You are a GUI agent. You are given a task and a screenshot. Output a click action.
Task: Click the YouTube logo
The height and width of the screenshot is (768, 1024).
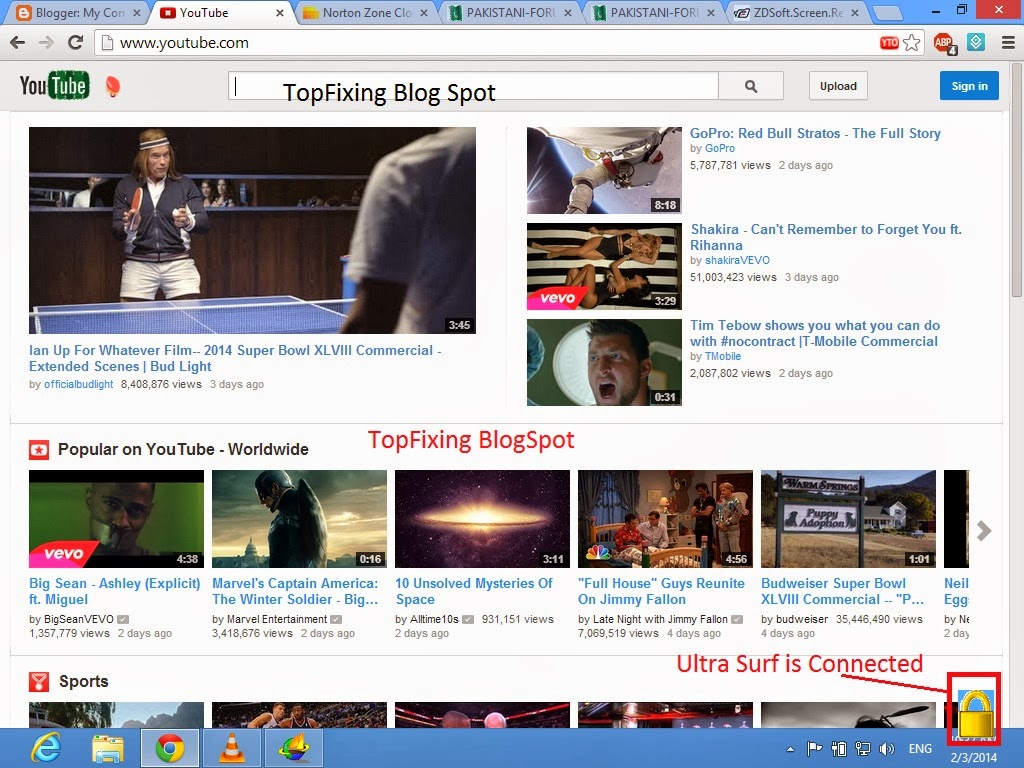point(54,86)
